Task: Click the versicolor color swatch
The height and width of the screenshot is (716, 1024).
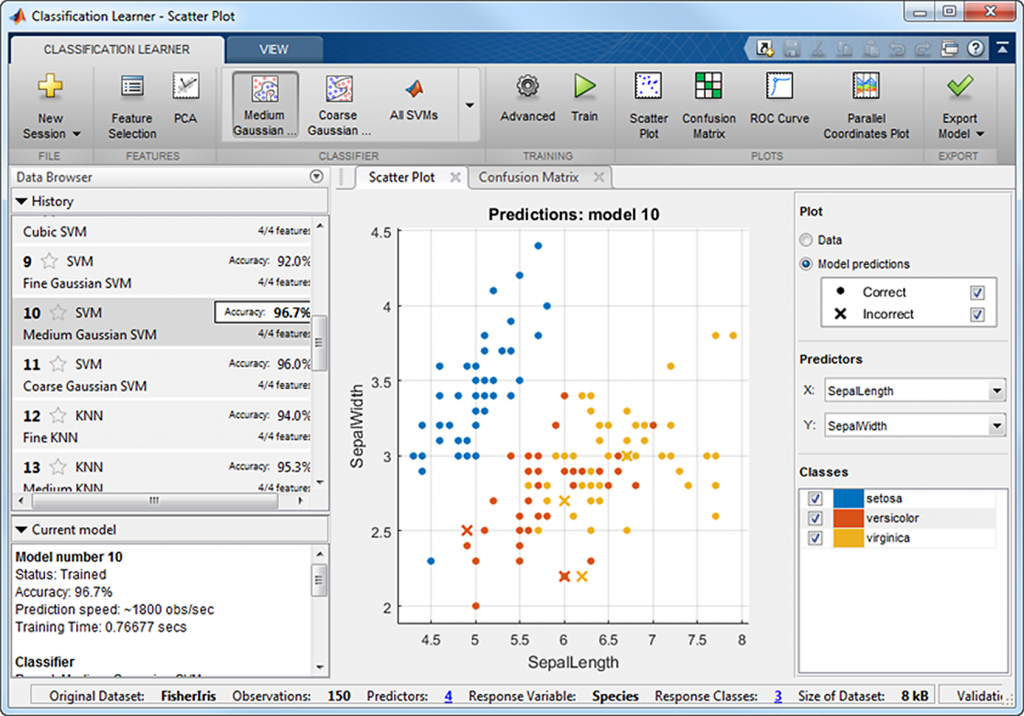Action: pyautogui.click(x=849, y=518)
